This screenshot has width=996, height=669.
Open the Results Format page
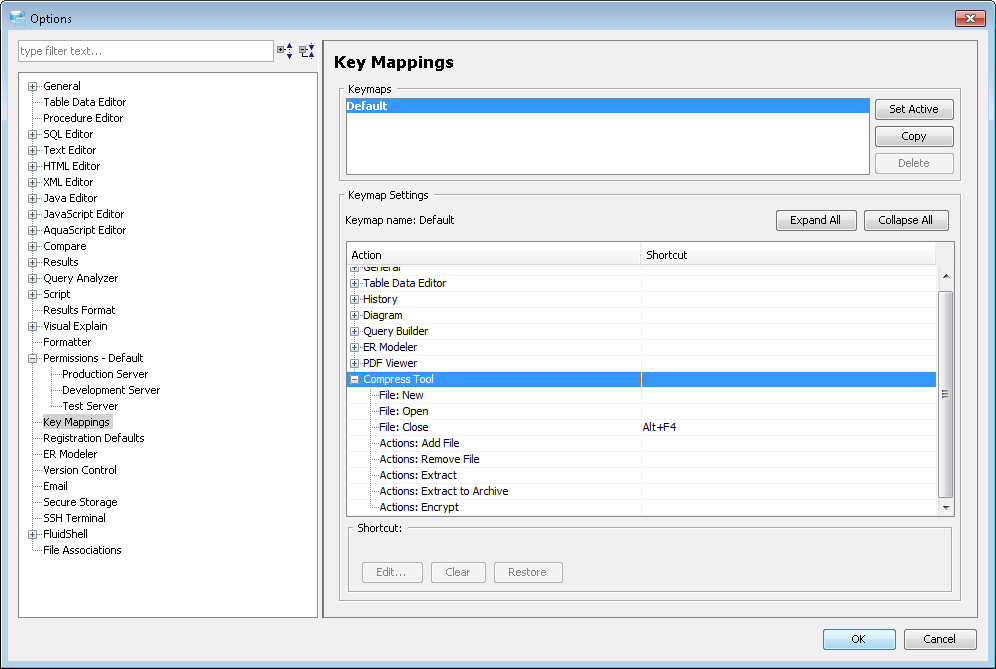(79, 310)
